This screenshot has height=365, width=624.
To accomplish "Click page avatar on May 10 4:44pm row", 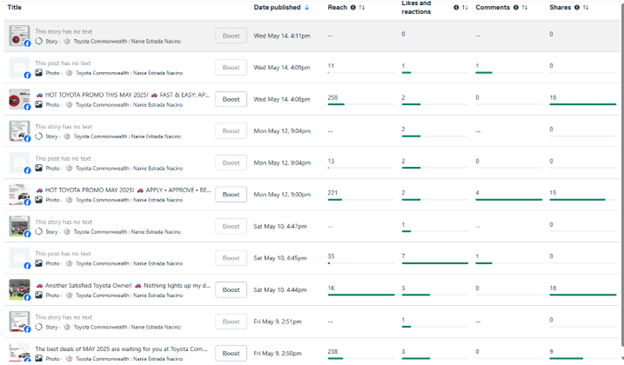I will point(69,295).
